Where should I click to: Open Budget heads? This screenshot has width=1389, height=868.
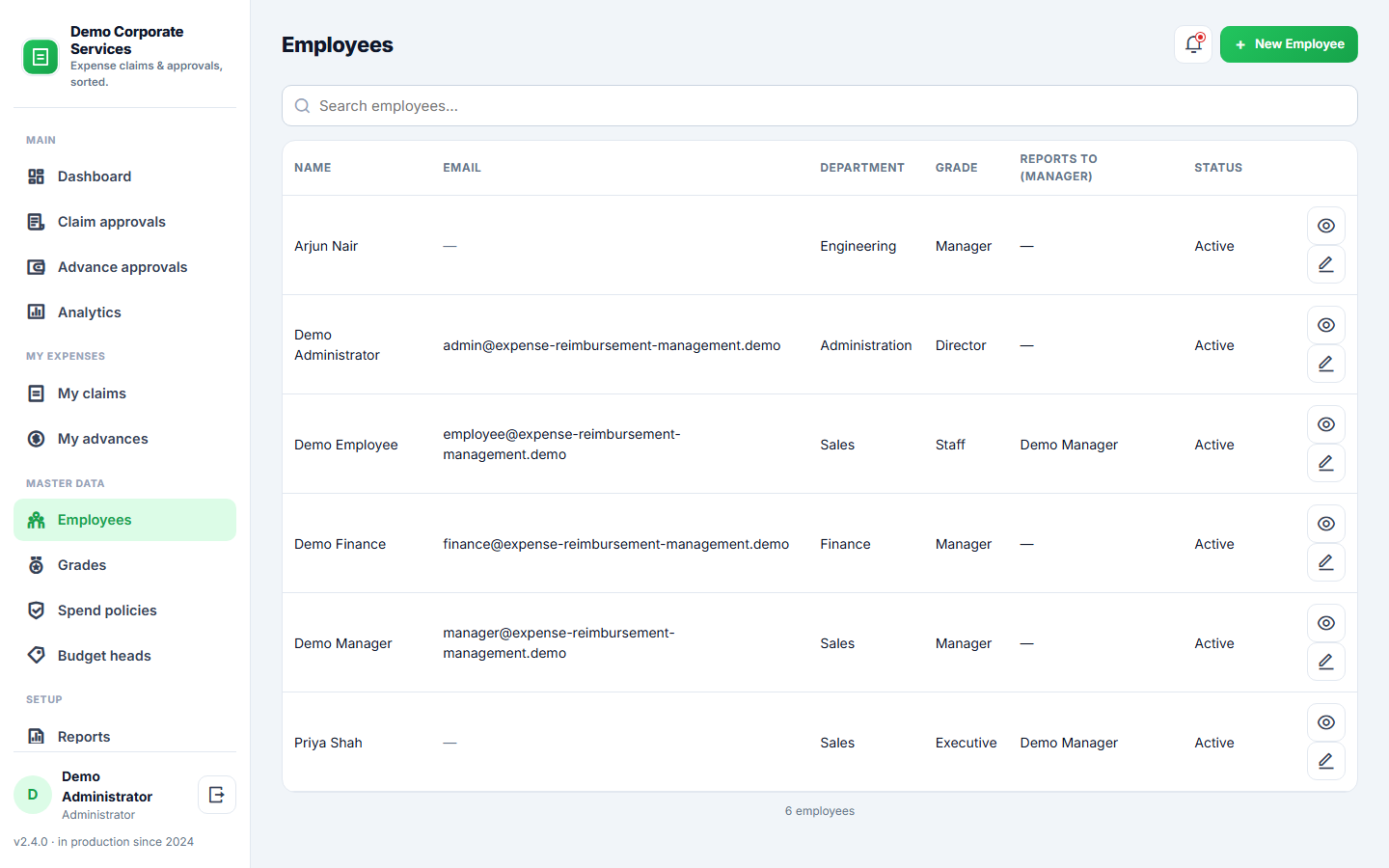[x=124, y=656]
